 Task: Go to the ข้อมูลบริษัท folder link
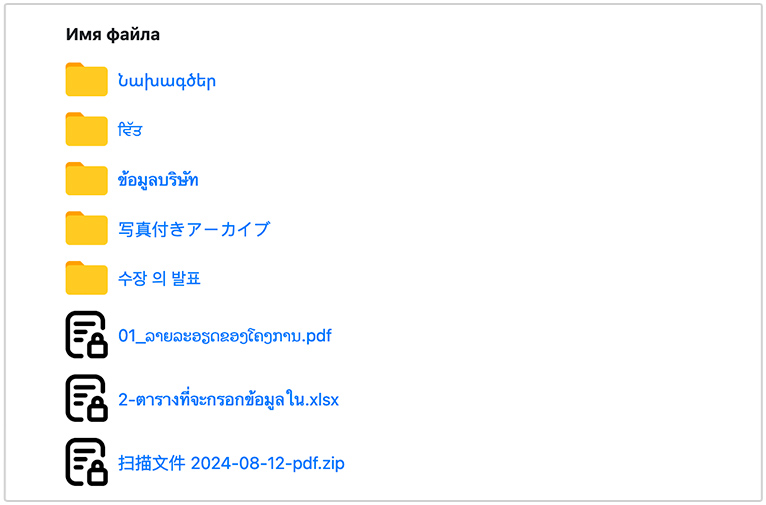[x=158, y=180]
